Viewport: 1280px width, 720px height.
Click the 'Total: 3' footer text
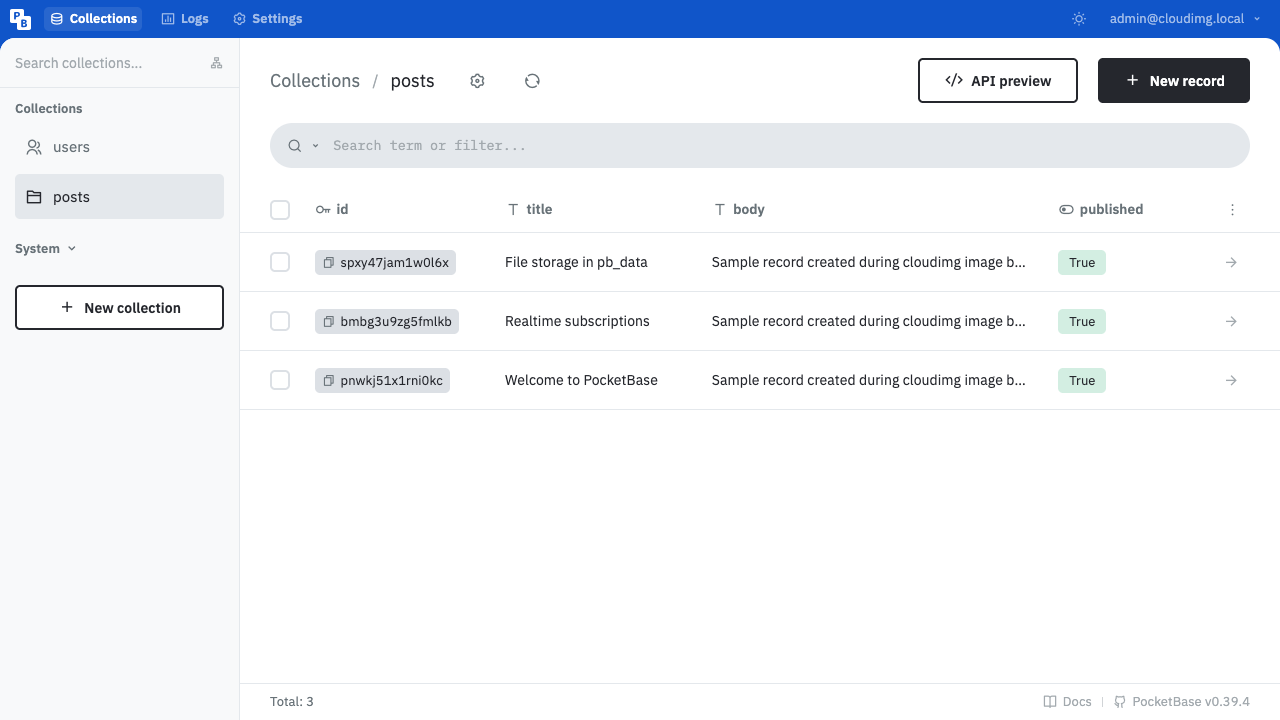tap(292, 702)
